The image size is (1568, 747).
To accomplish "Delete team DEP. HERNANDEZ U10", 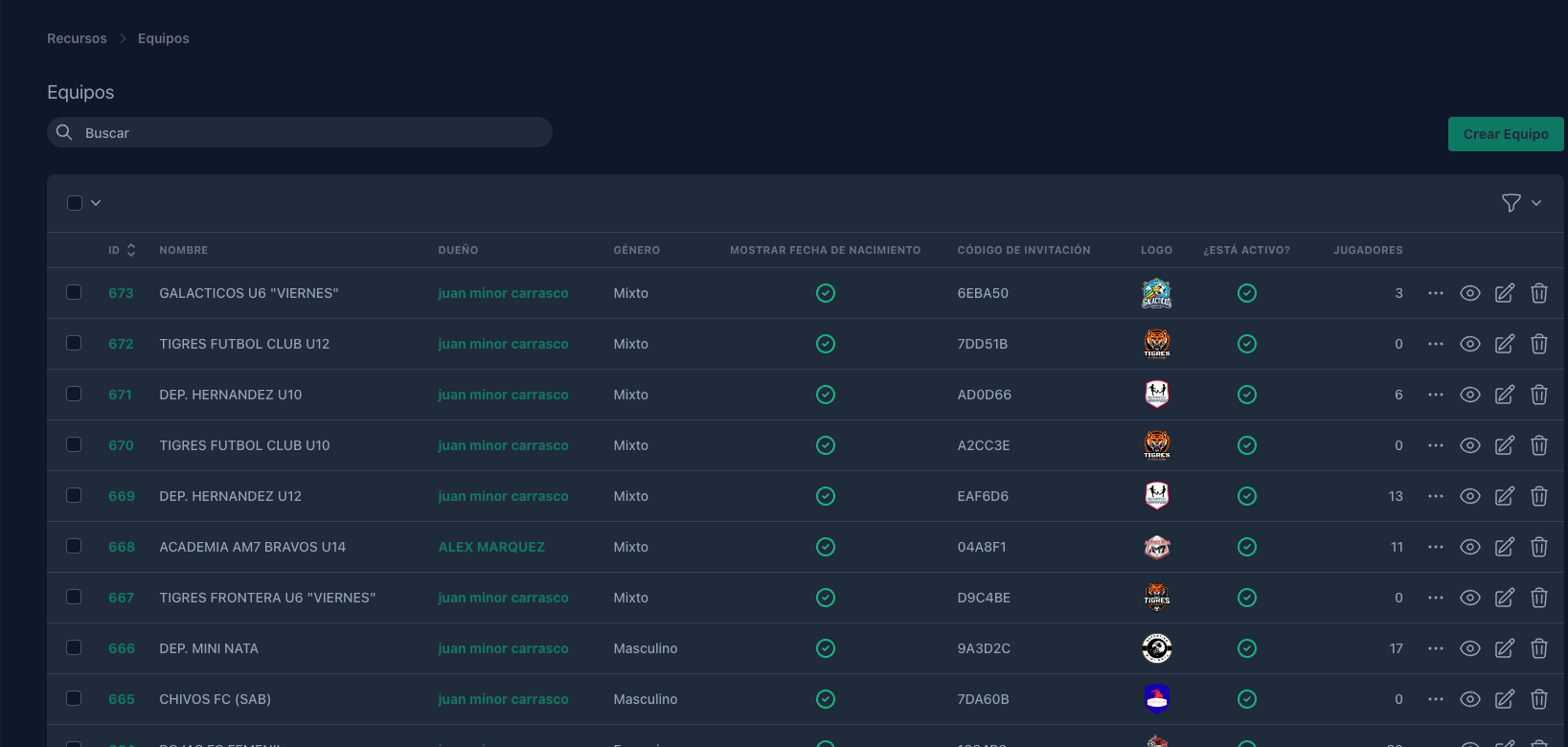I will [x=1538, y=395].
